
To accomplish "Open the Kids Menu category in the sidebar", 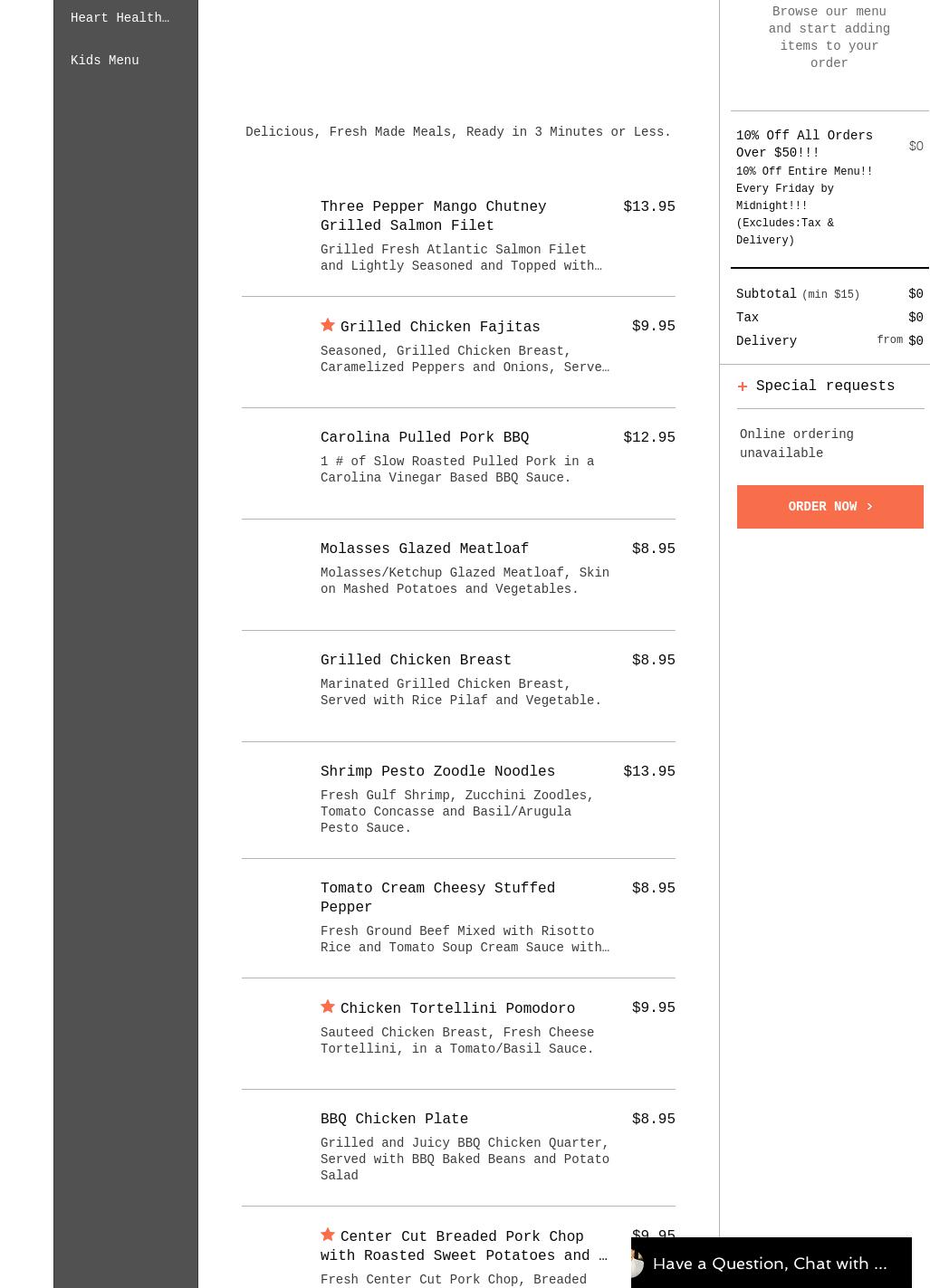I will click(104, 61).
